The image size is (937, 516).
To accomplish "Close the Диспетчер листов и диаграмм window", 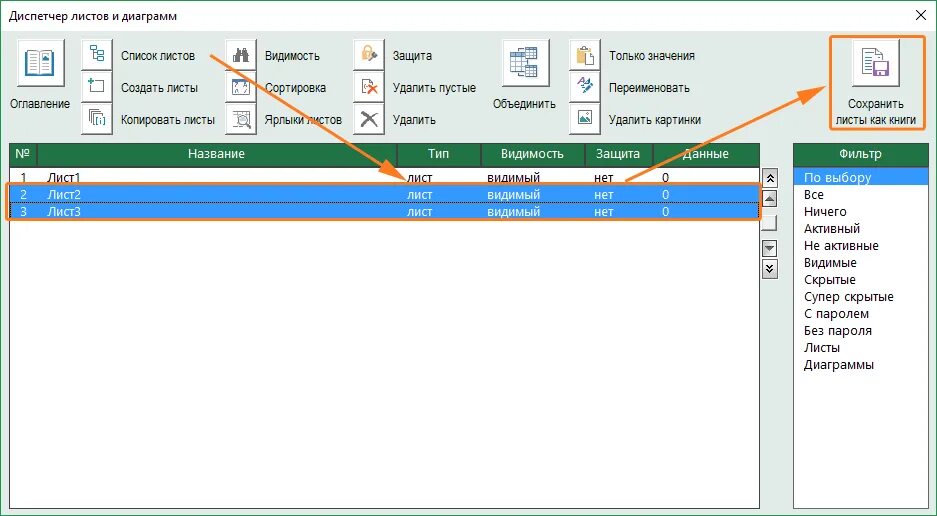I will point(921,16).
